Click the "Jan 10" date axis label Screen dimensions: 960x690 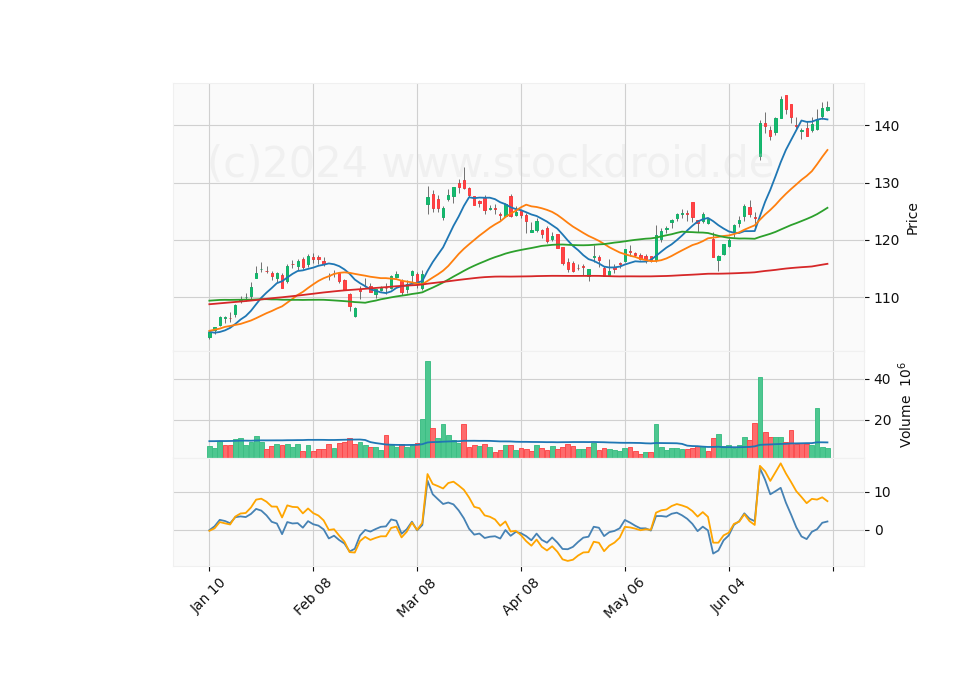[207, 596]
